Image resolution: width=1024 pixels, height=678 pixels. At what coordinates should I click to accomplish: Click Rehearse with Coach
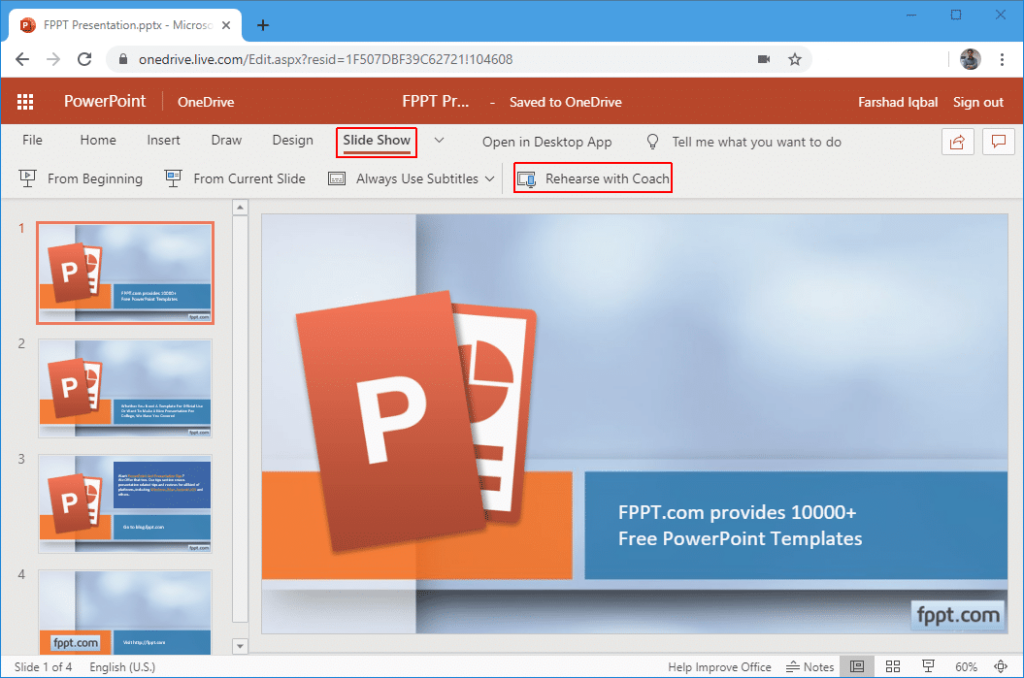[593, 178]
